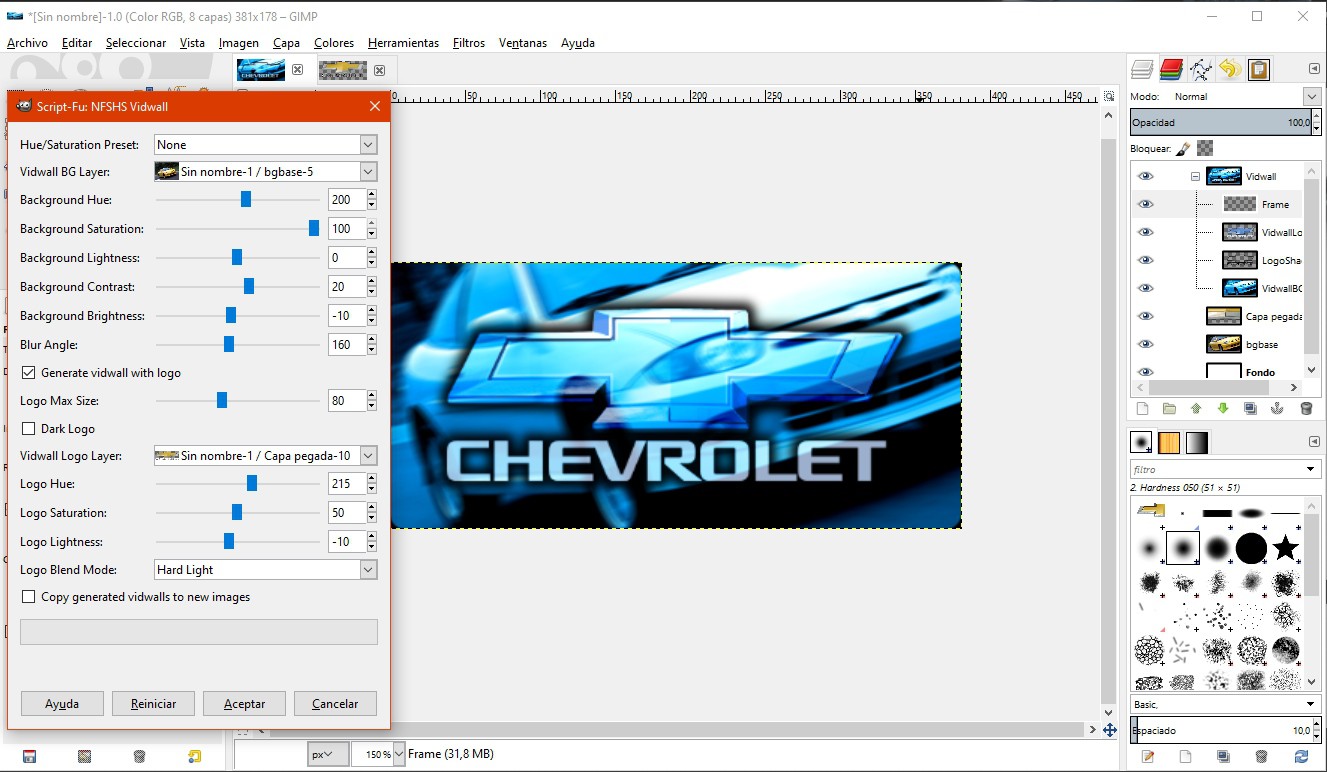
Task: Save tool options preset
Action: pyautogui.click(x=29, y=757)
